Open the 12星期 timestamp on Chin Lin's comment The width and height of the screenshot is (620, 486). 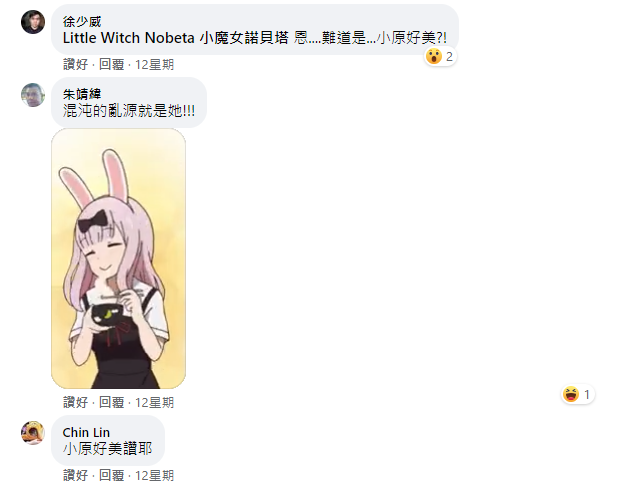[154, 475]
